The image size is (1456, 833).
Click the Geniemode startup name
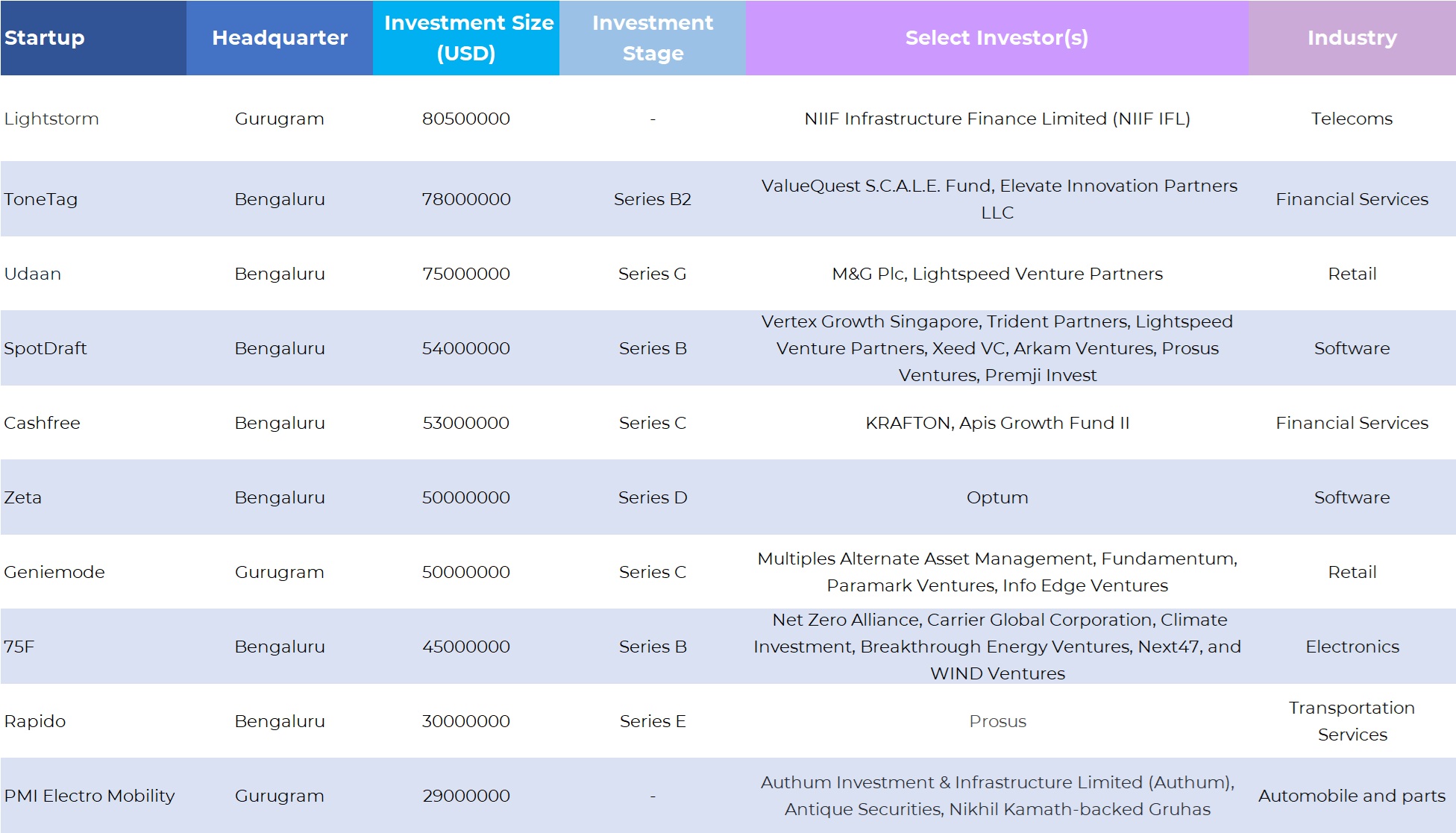[x=54, y=572]
